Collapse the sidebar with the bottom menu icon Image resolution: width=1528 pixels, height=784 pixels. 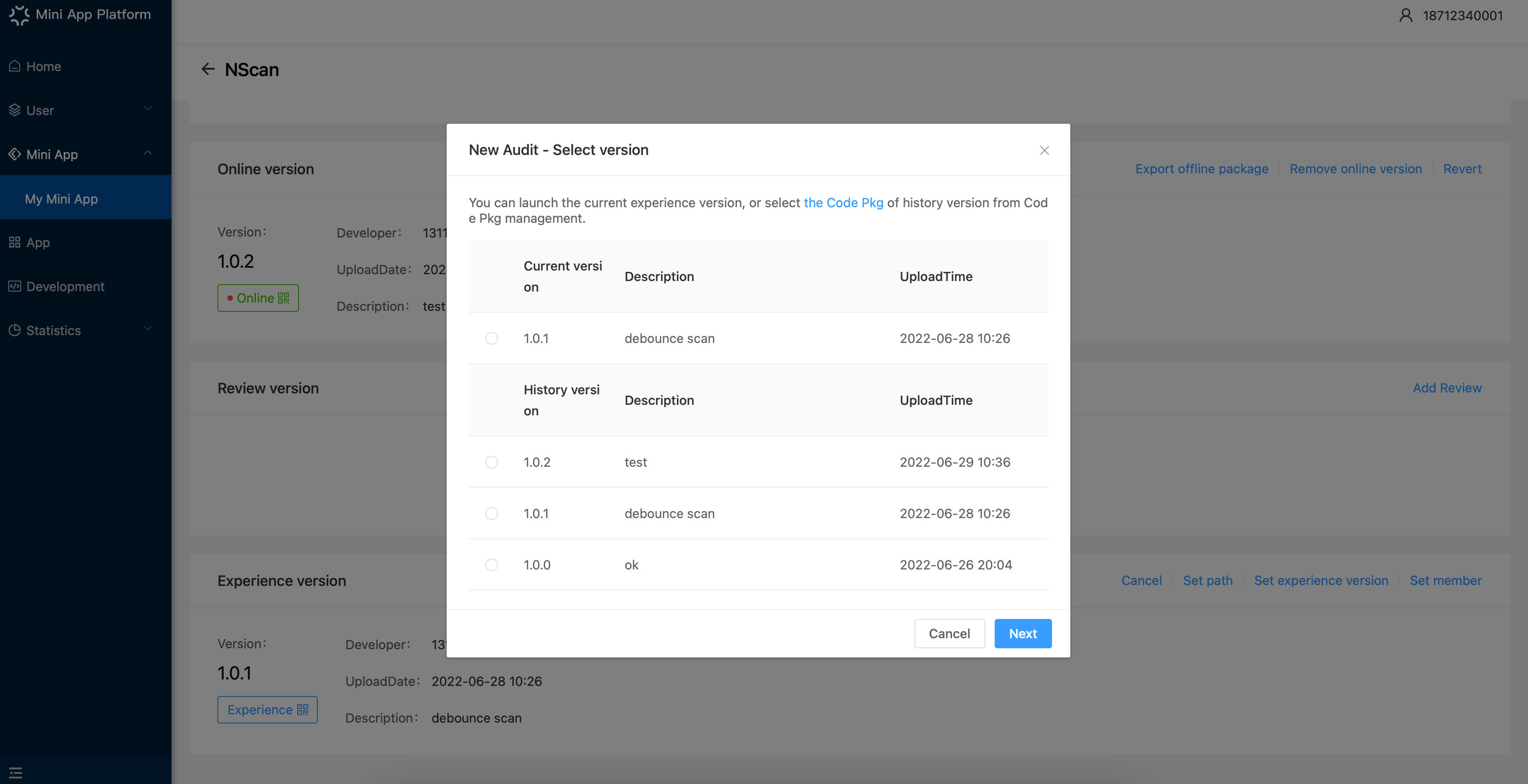pos(16,772)
